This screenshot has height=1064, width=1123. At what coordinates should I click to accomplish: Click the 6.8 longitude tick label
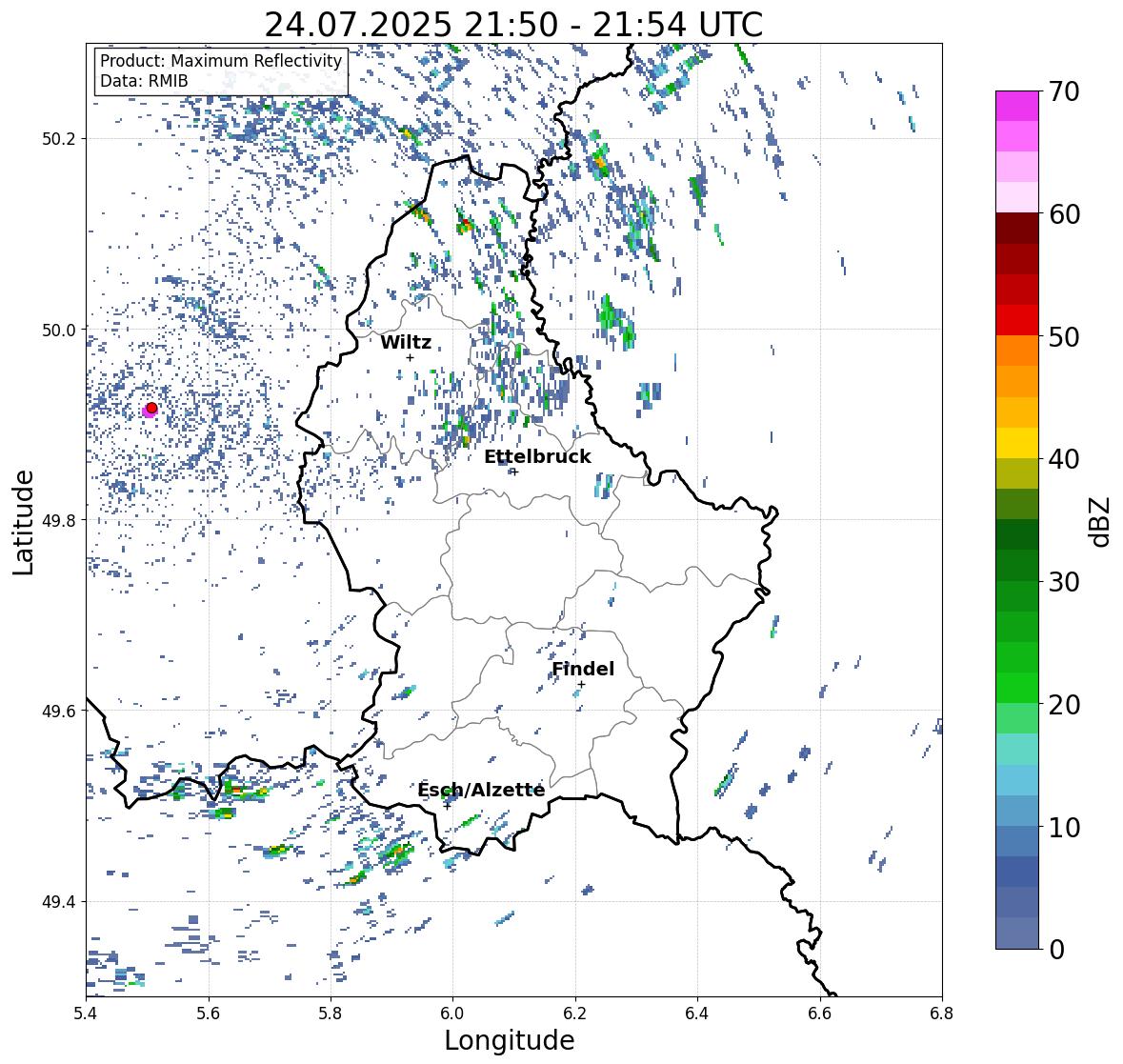(x=942, y=1014)
